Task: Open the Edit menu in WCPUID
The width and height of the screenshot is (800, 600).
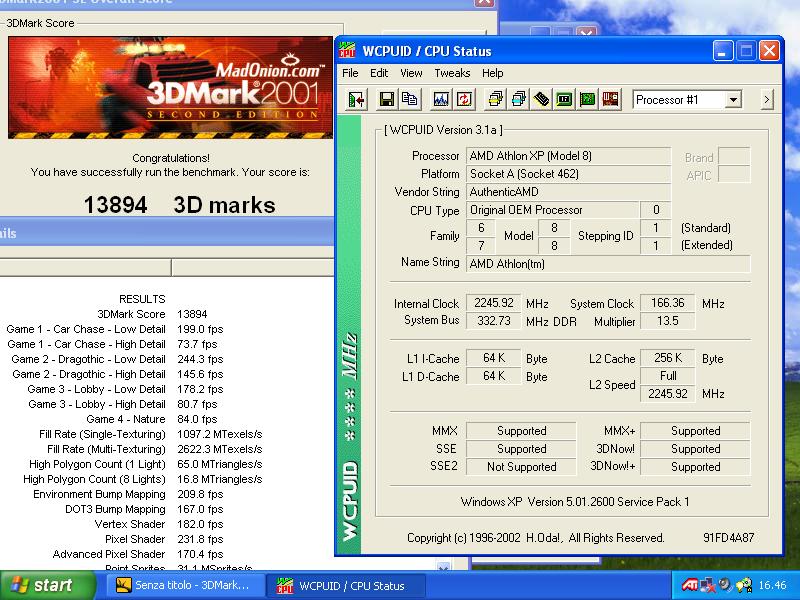Action: click(379, 73)
